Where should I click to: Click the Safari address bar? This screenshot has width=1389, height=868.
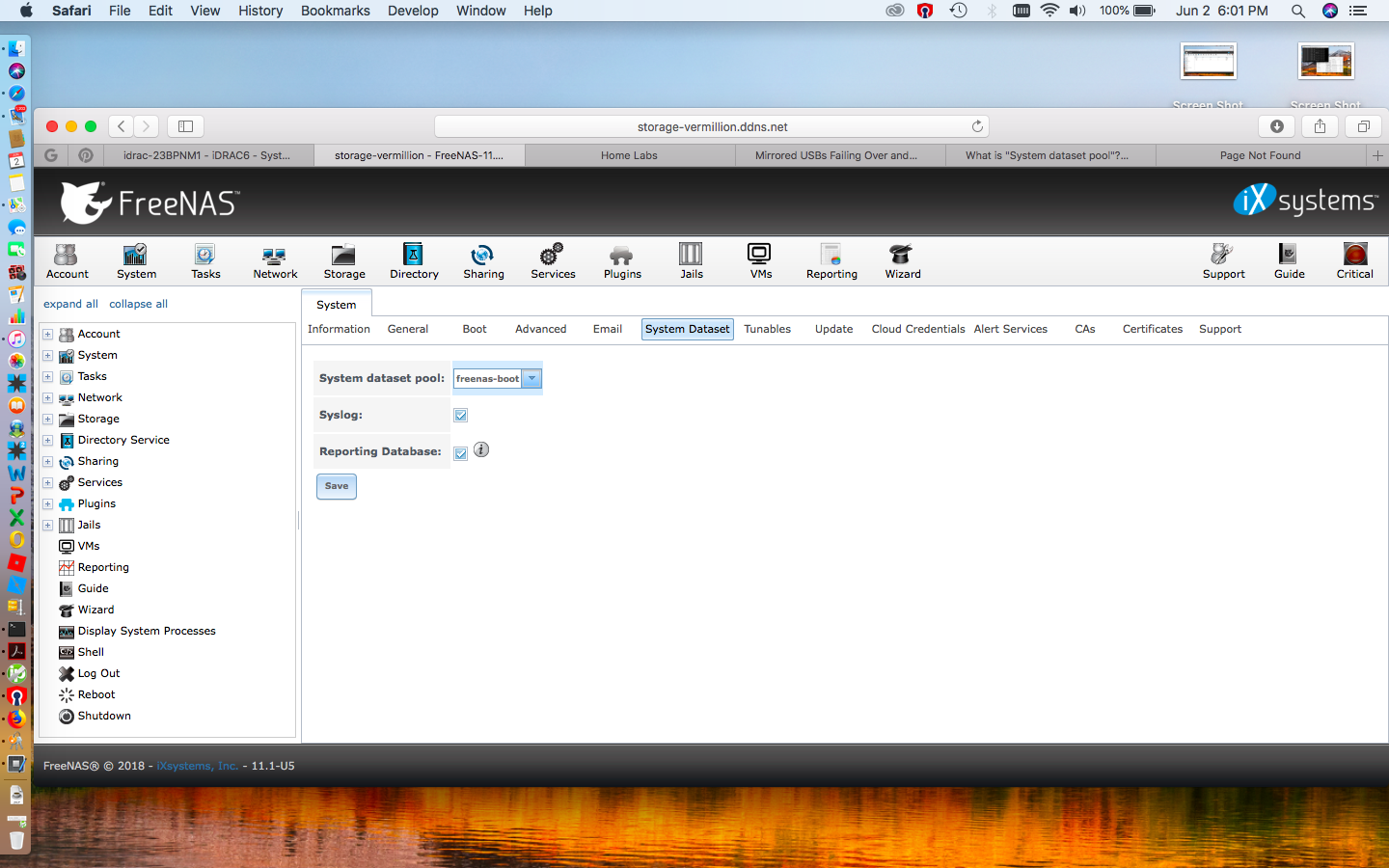point(712,126)
